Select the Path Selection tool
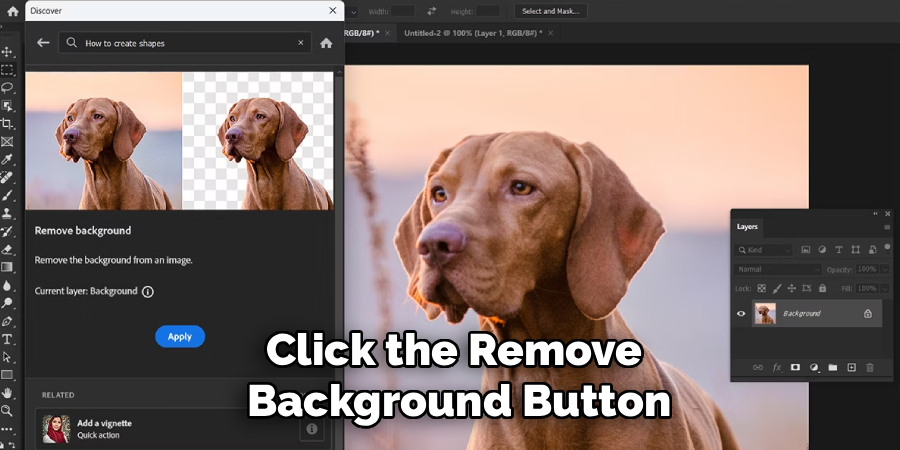 (x=7, y=356)
